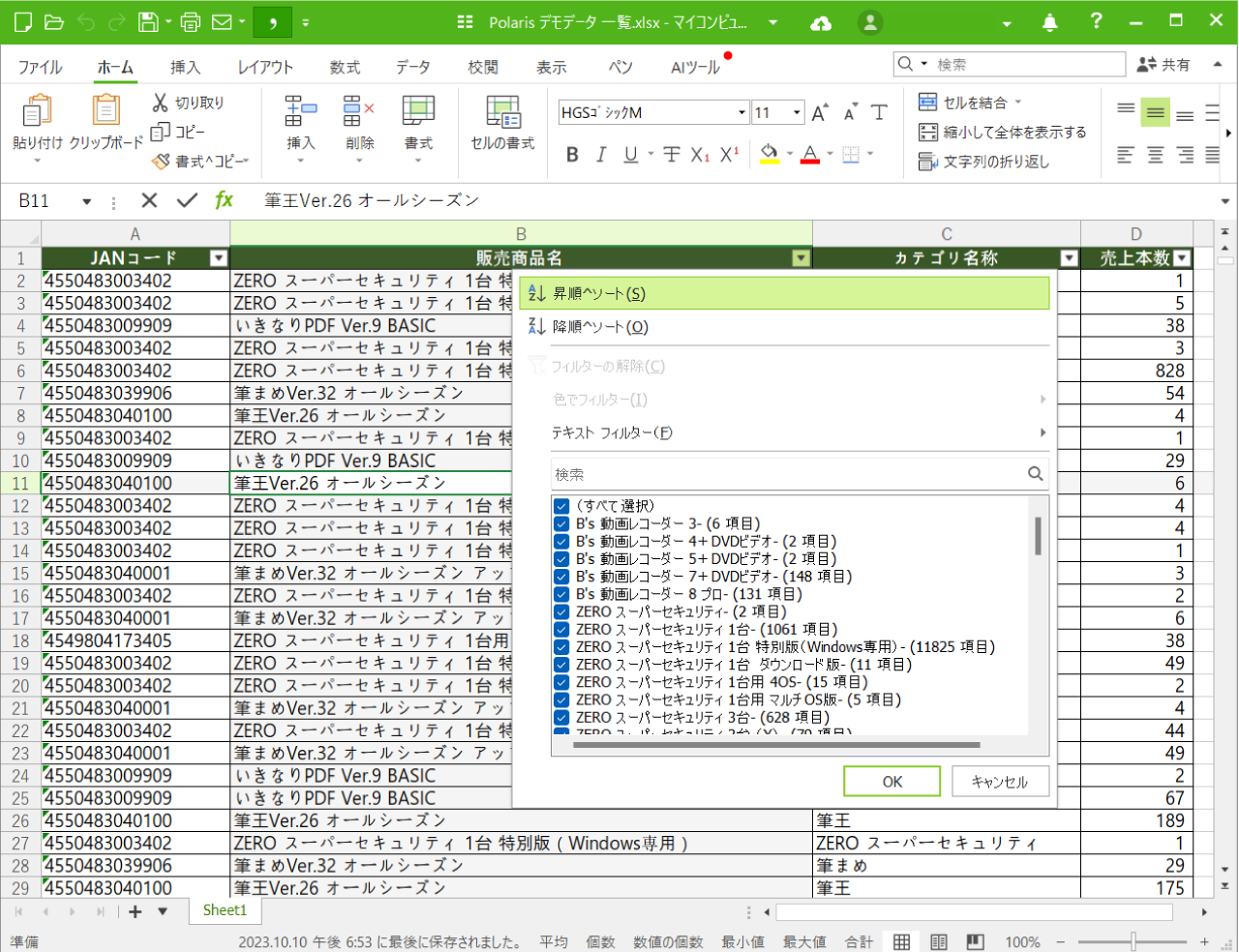Click the Bold formatting icon
Image resolution: width=1239 pixels, height=952 pixels.
tap(572, 155)
